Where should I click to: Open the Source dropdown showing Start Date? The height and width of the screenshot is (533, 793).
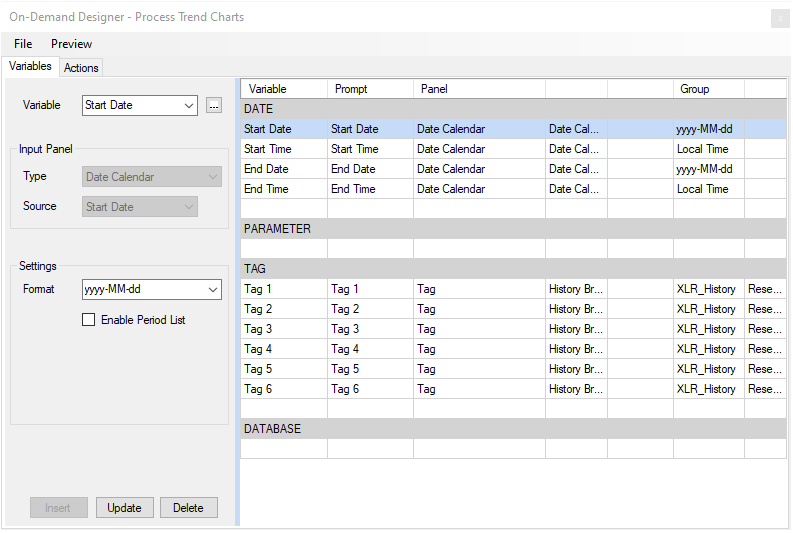(x=140, y=207)
